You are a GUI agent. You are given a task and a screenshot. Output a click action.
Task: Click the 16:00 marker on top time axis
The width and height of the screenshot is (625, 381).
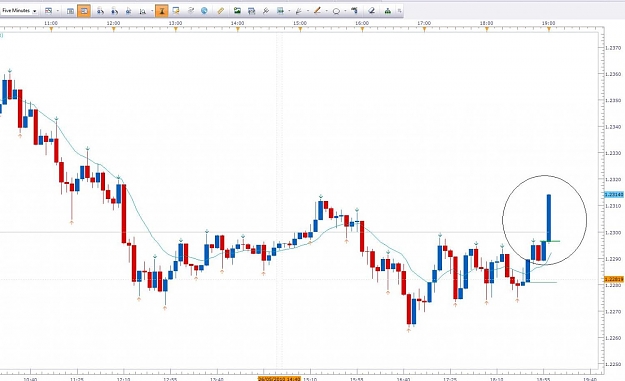tap(362, 24)
